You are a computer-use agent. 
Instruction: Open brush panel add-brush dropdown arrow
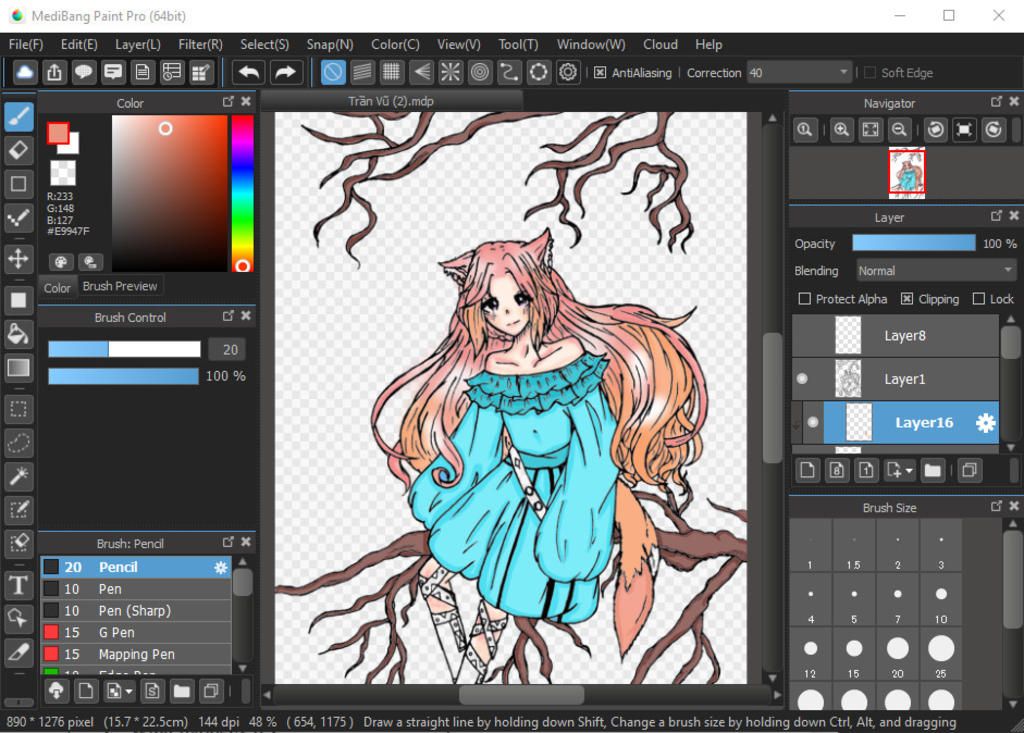coord(129,691)
